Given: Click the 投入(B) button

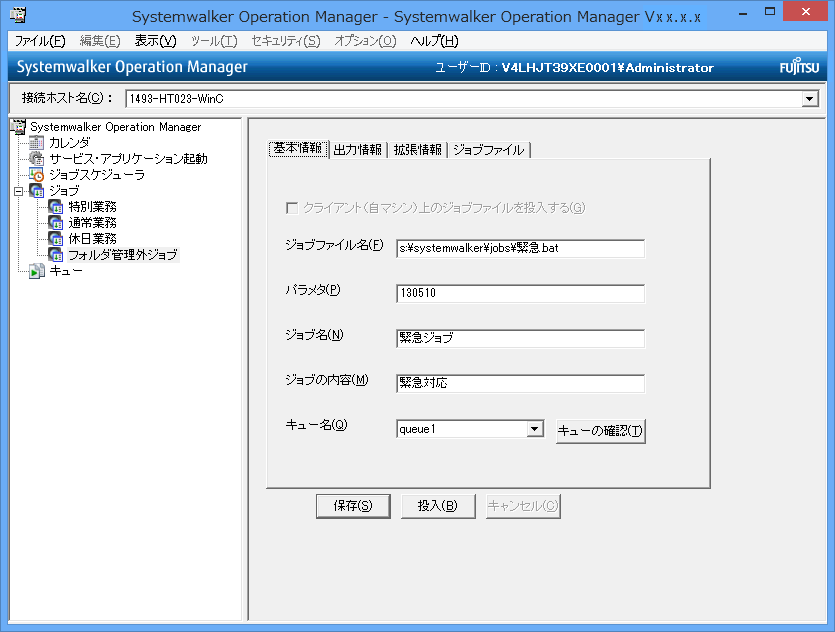Looking at the screenshot, I should 438,506.
